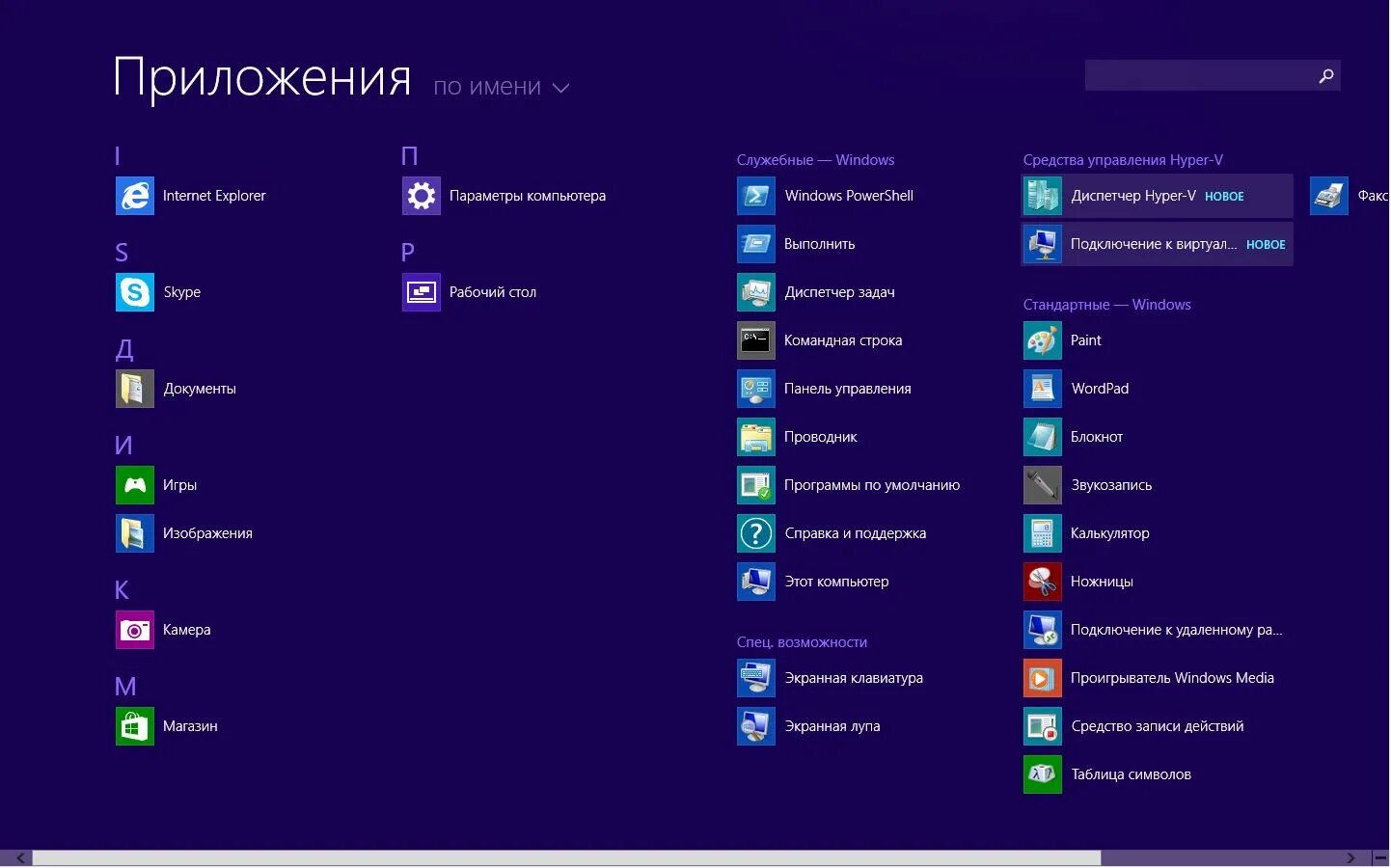Viewport: 1391px width, 868px height.
Task: Open Средство записи действий icon
Action: click(1043, 726)
